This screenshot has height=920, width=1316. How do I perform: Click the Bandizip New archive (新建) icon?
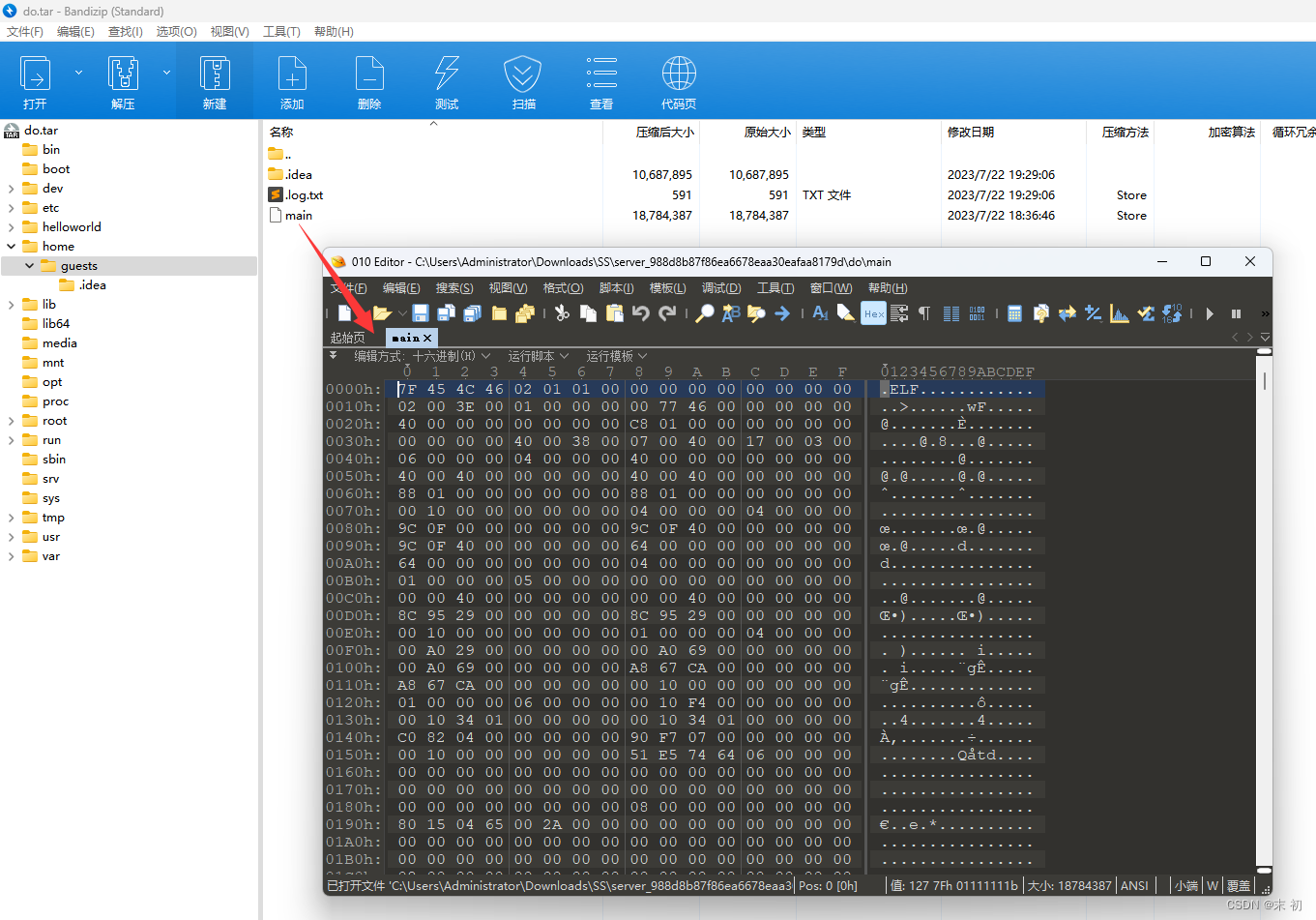pos(215,74)
